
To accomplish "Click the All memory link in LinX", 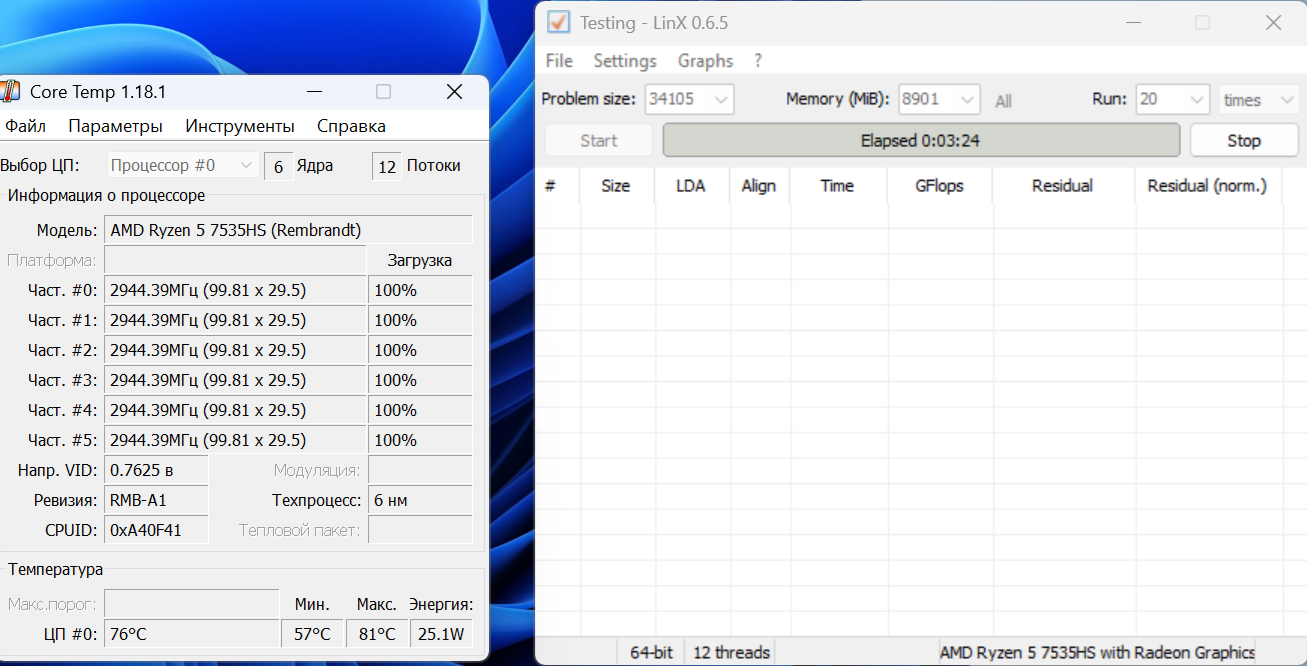I will point(1003,101).
